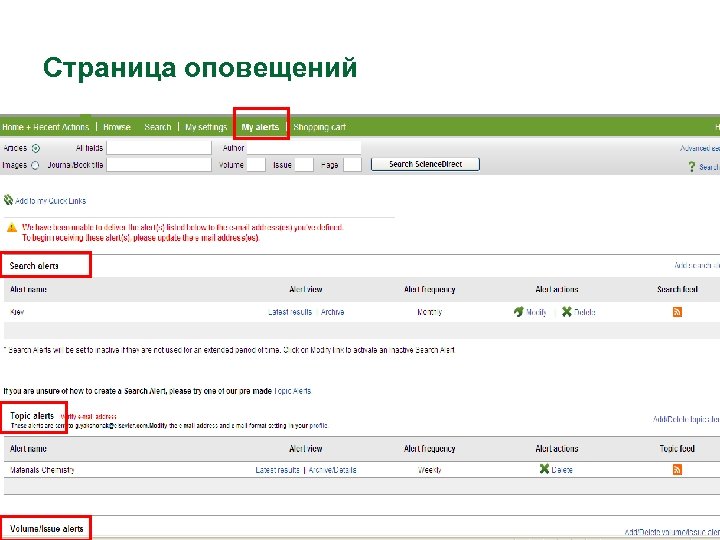Focus the Journal/Book title input
720x540 pixels.
pos(159,165)
